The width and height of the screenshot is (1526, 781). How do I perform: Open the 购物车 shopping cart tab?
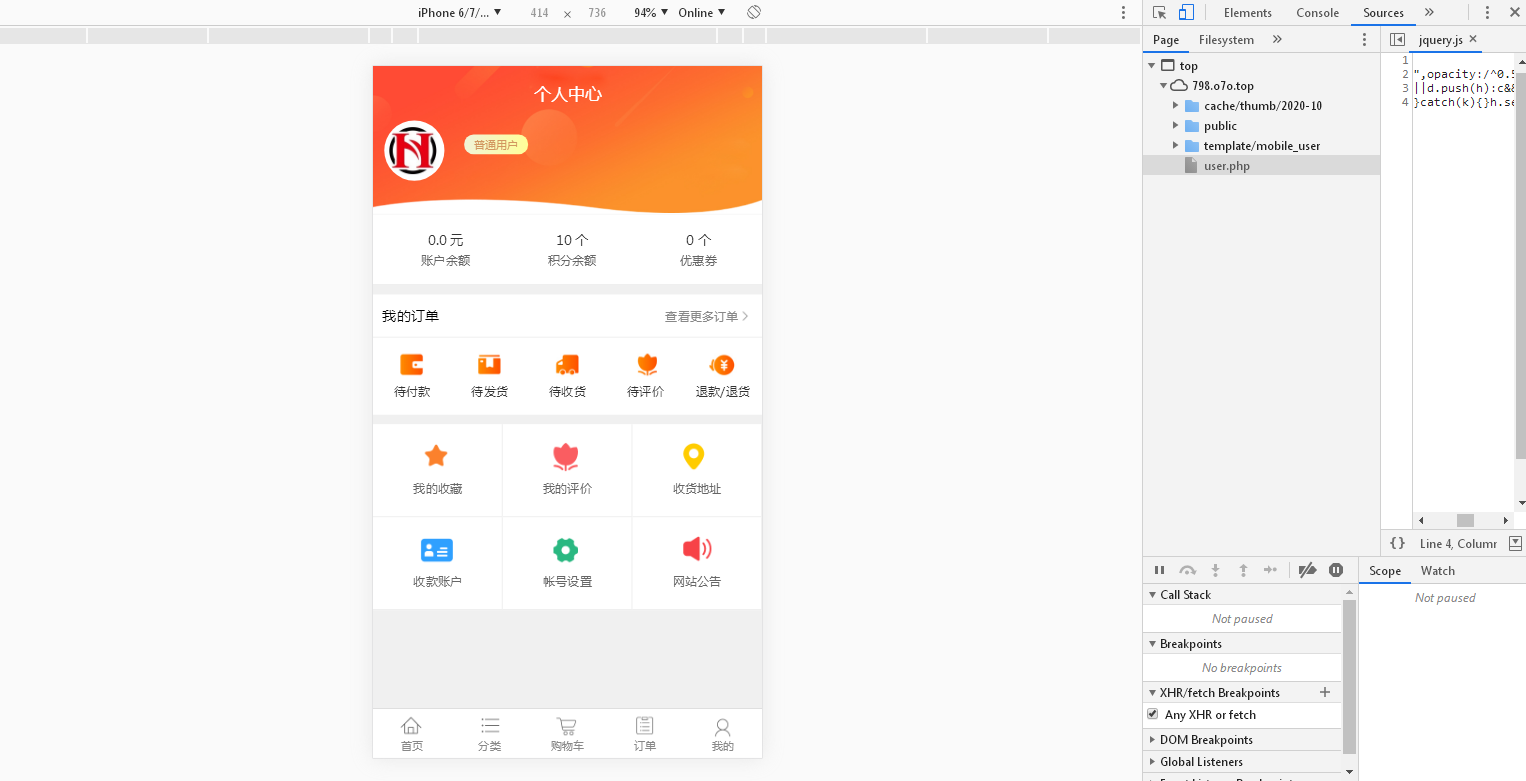click(x=567, y=733)
